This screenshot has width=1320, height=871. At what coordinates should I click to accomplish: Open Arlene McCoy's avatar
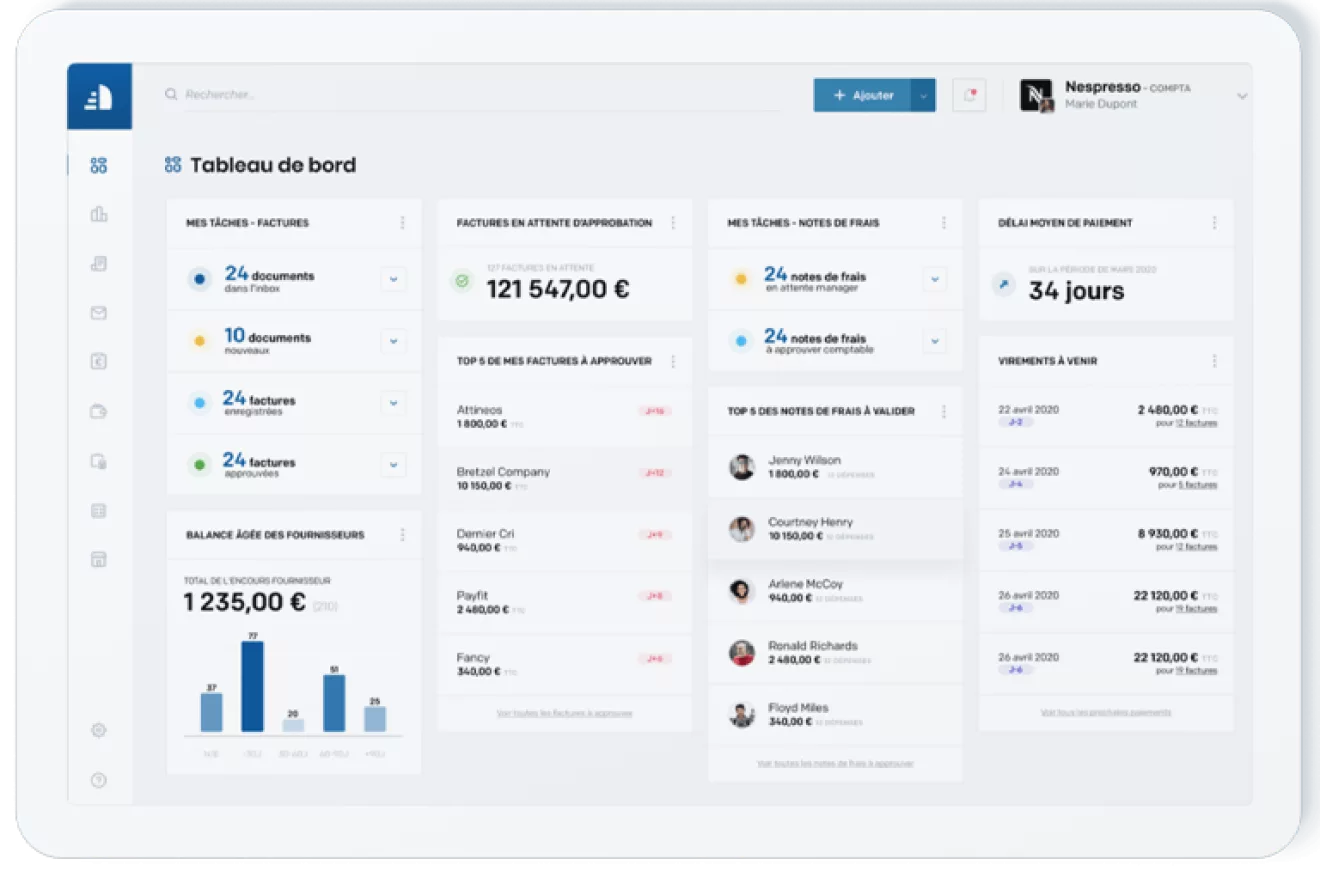pos(741,591)
